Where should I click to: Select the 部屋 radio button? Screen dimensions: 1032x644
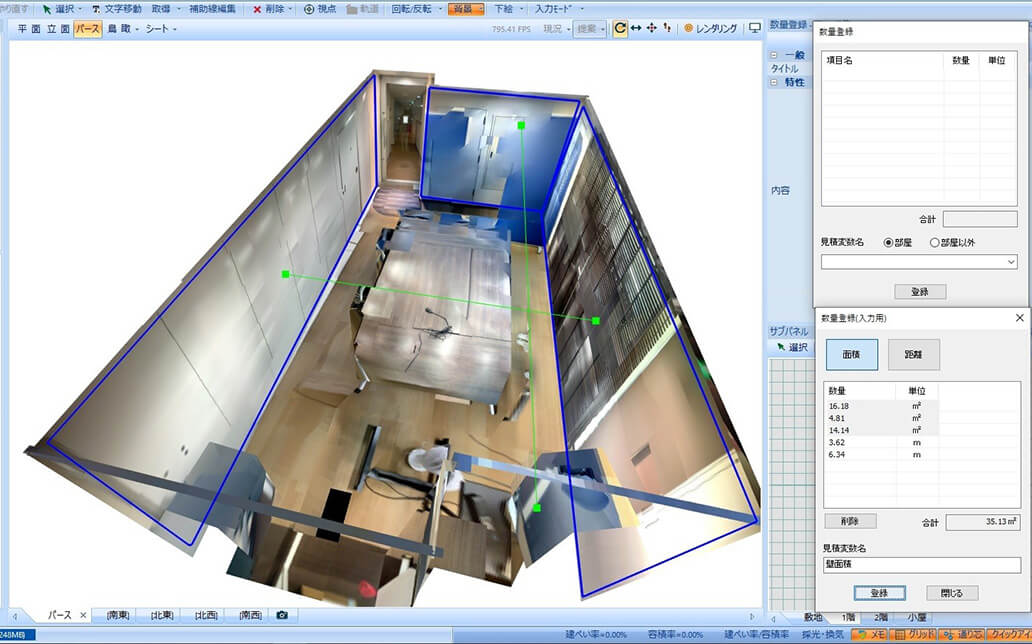[887, 242]
